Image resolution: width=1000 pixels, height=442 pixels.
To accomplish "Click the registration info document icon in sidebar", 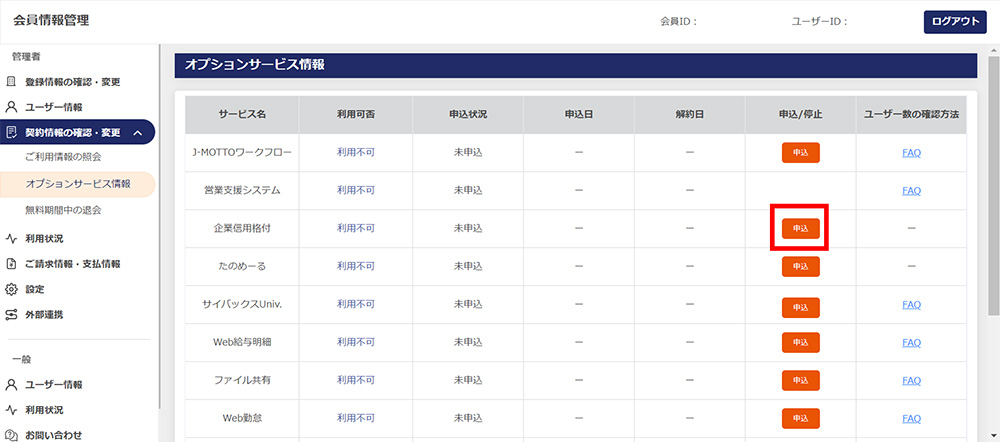I will click(12, 82).
